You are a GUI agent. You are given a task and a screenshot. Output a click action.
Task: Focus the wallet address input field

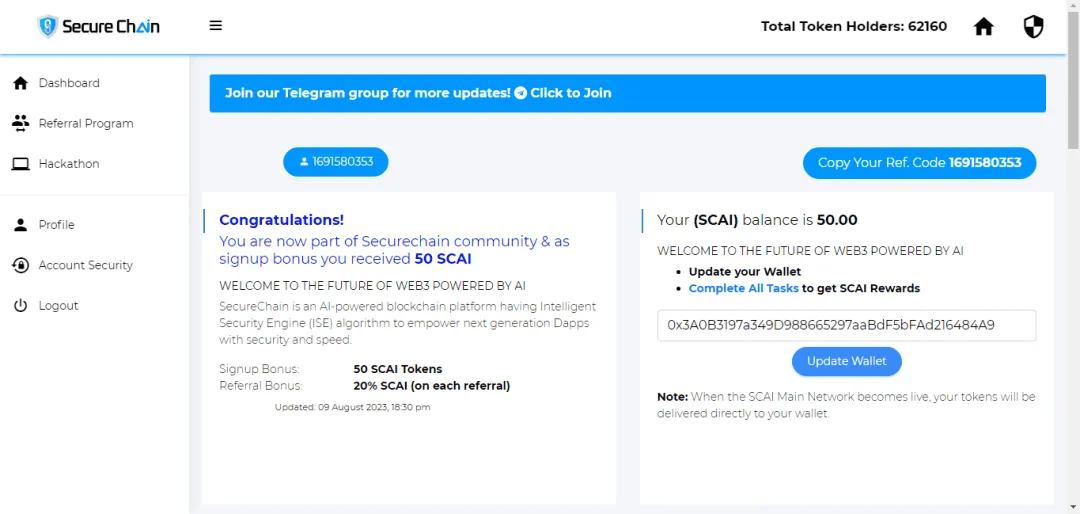(x=847, y=325)
